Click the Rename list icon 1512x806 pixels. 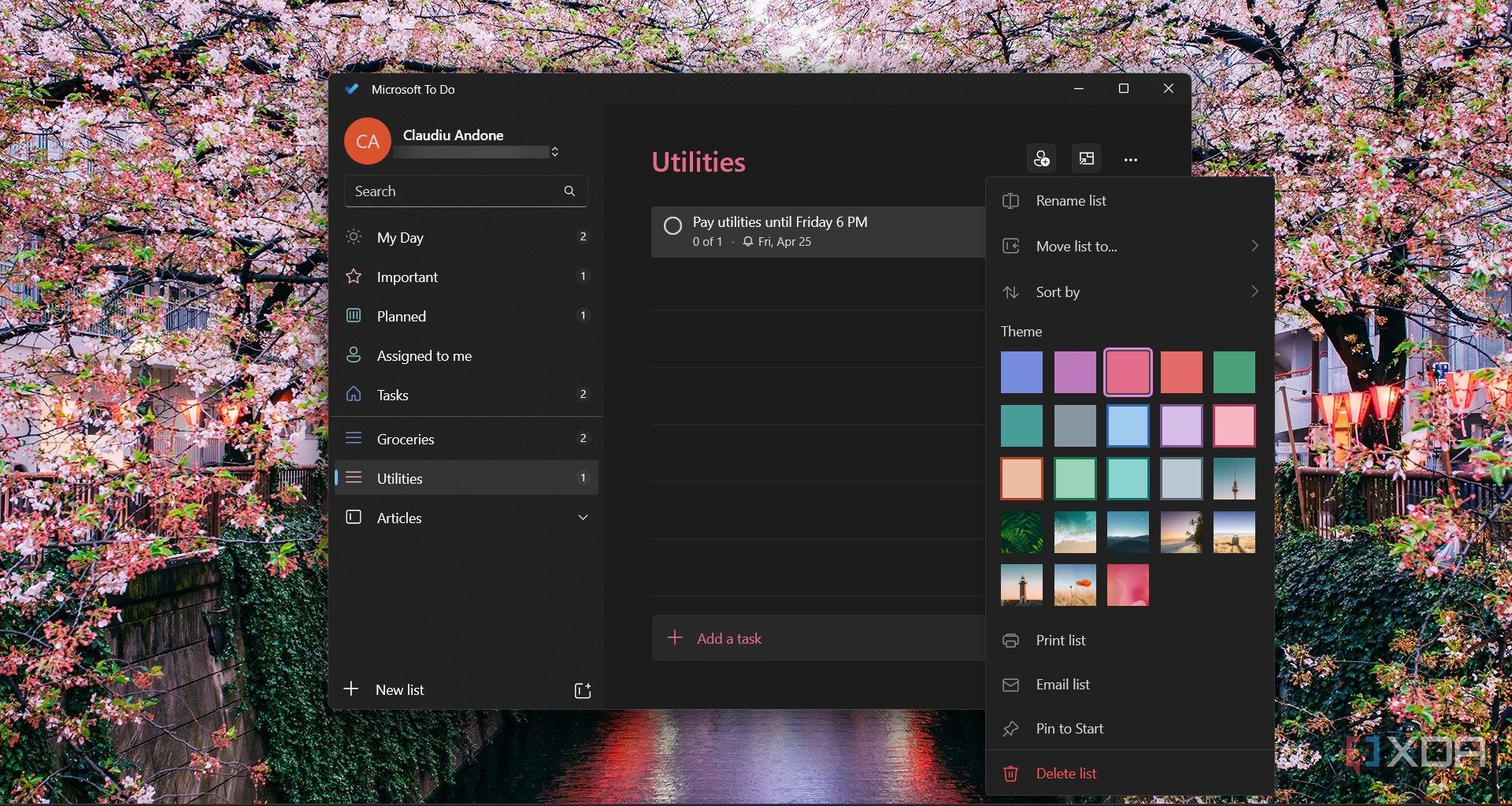1010,201
